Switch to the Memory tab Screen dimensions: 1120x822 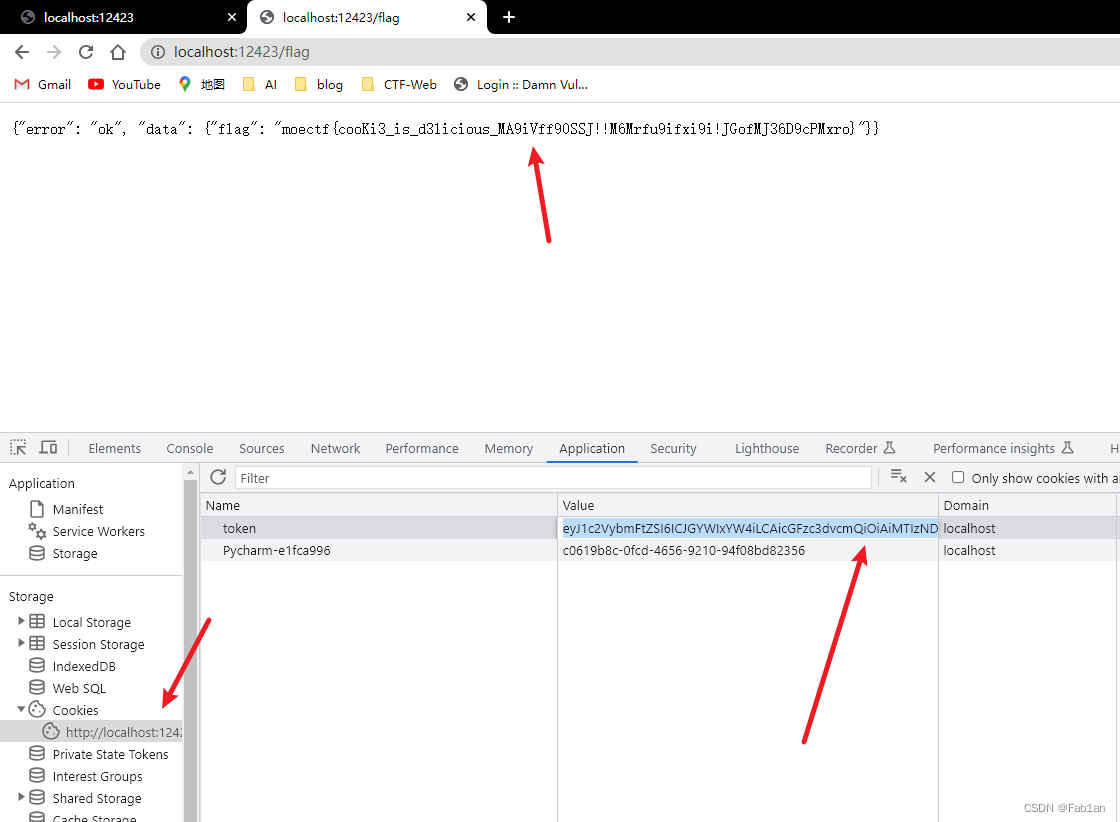(x=509, y=448)
